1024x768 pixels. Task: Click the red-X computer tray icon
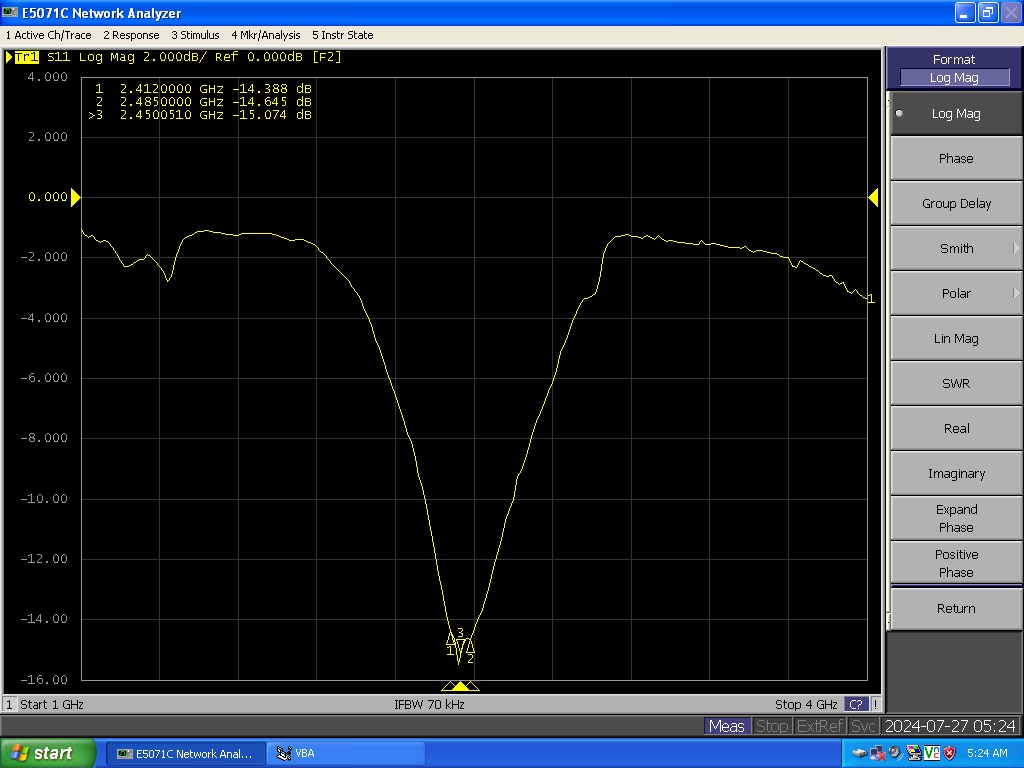click(x=878, y=754)
